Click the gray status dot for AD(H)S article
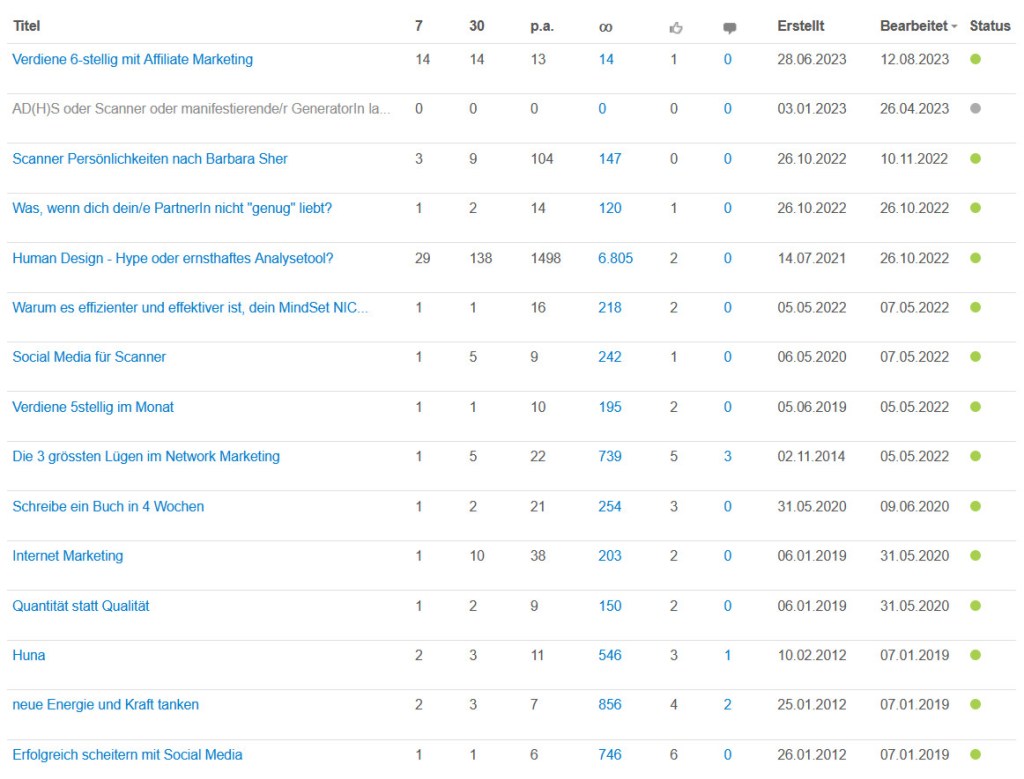 [x=975, y=108]
